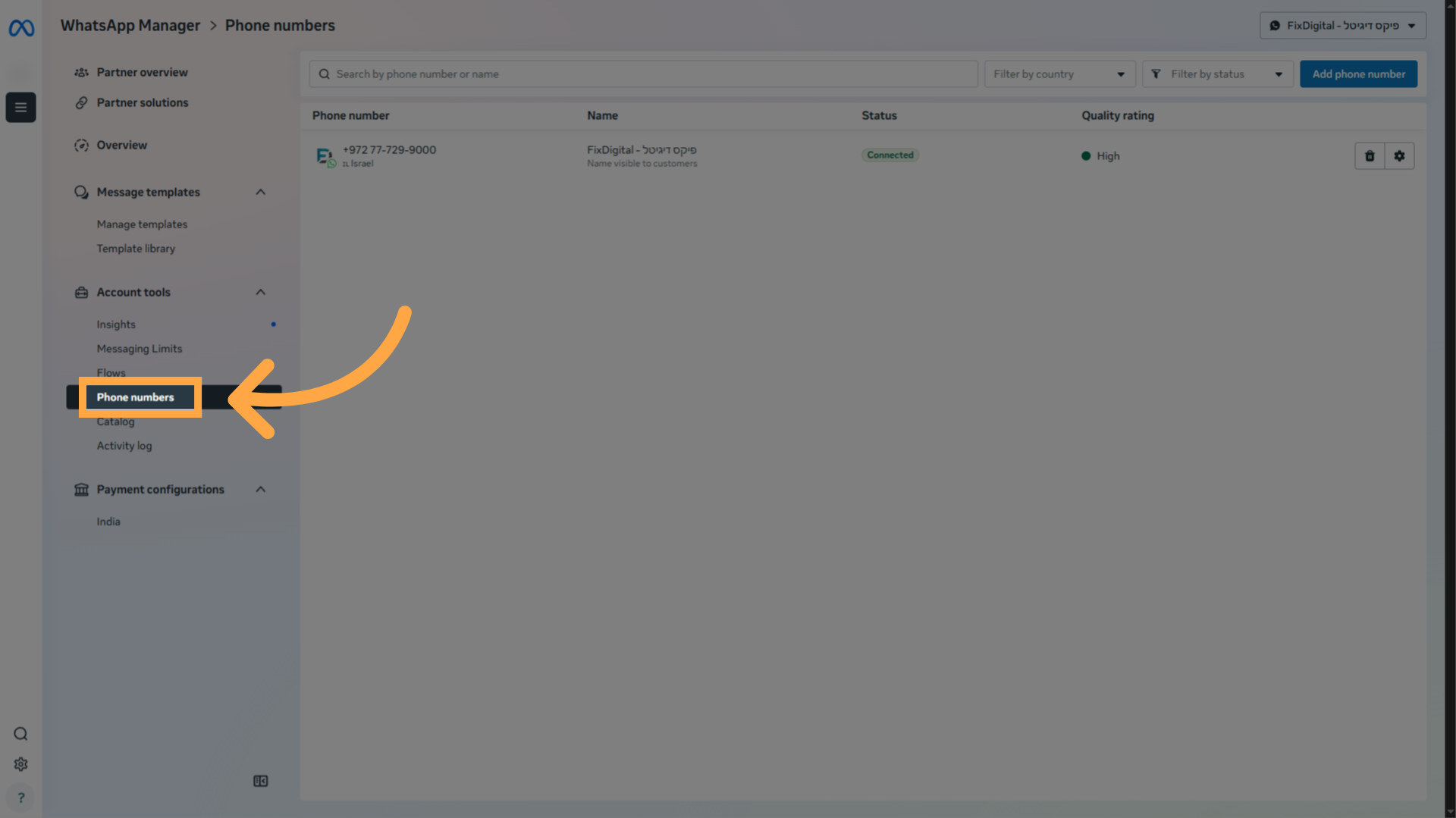Click the Partner overview people icon
The width and height of the screenshot is (1456, 818).
tap(81, 72)
